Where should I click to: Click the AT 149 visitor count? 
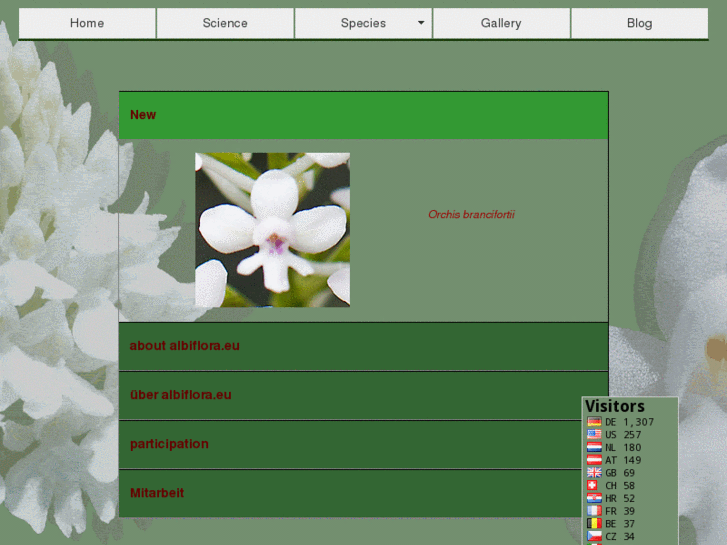(x=623, y=460)
